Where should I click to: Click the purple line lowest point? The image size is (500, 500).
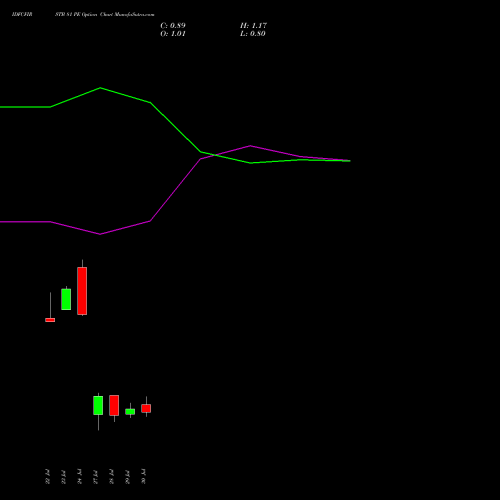(x=100, y=234)
